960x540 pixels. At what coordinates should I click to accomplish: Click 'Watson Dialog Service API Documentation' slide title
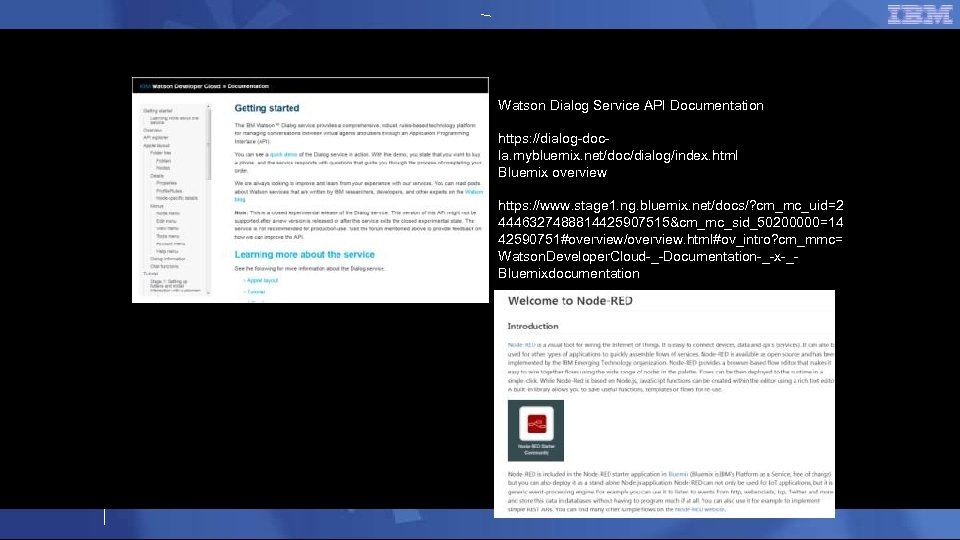631,105
